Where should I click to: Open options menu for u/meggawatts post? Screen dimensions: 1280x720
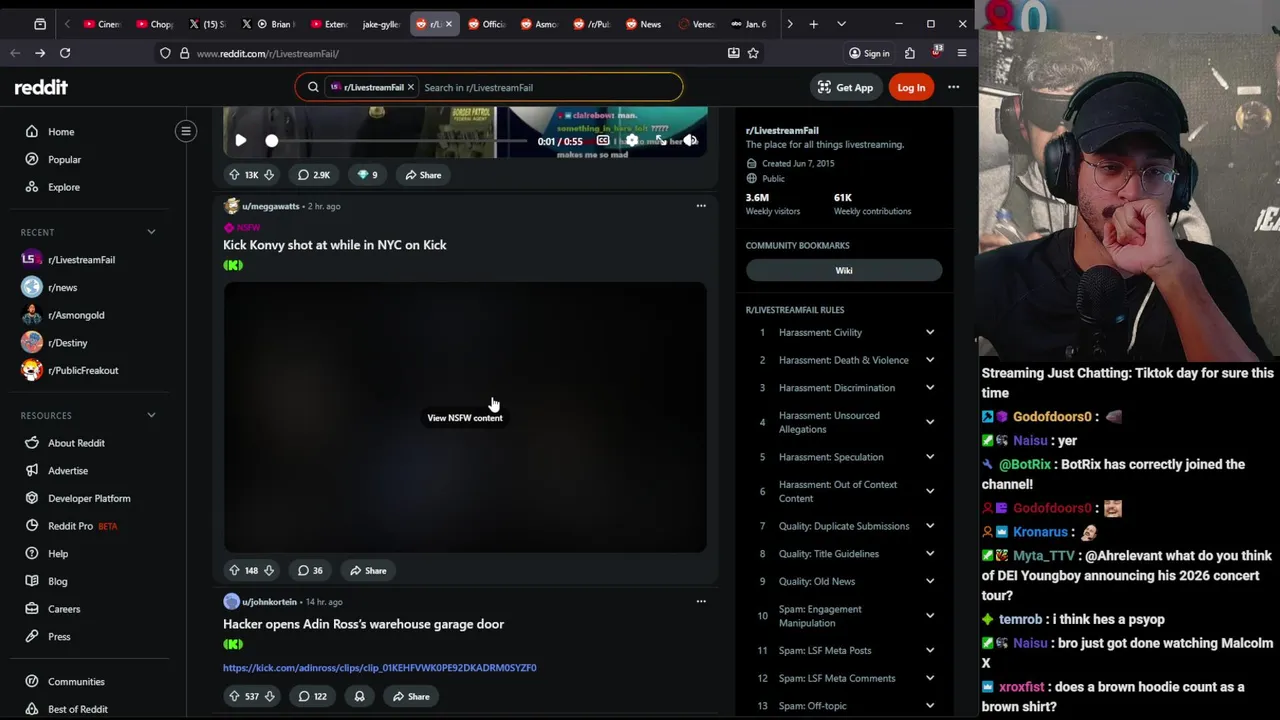click(x=701, y=206)
